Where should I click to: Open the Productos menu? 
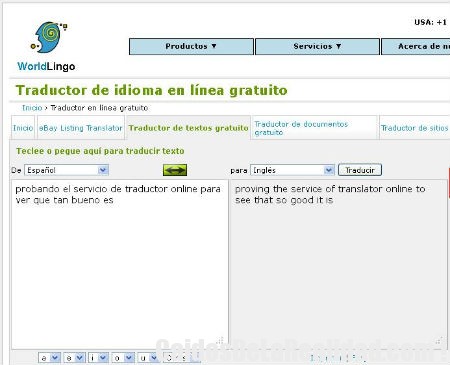click(x=191, y=46)
